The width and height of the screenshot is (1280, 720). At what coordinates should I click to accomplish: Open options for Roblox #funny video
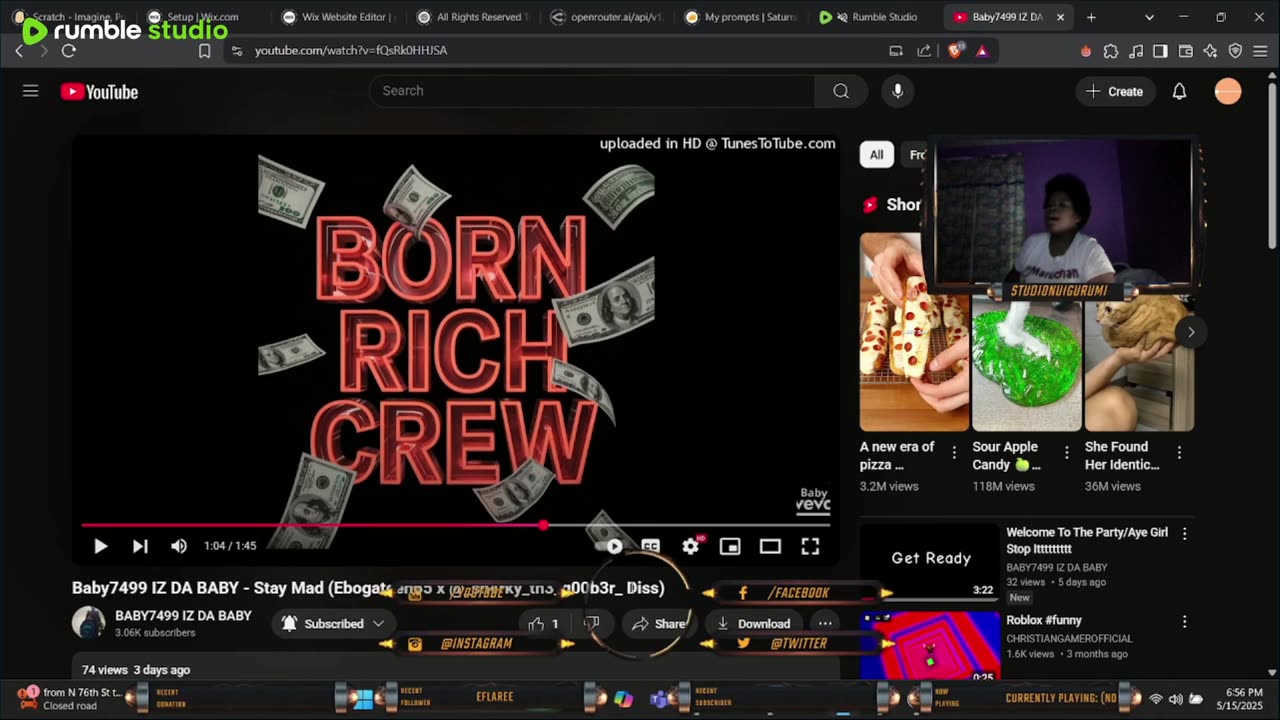tap(1184, 621)
